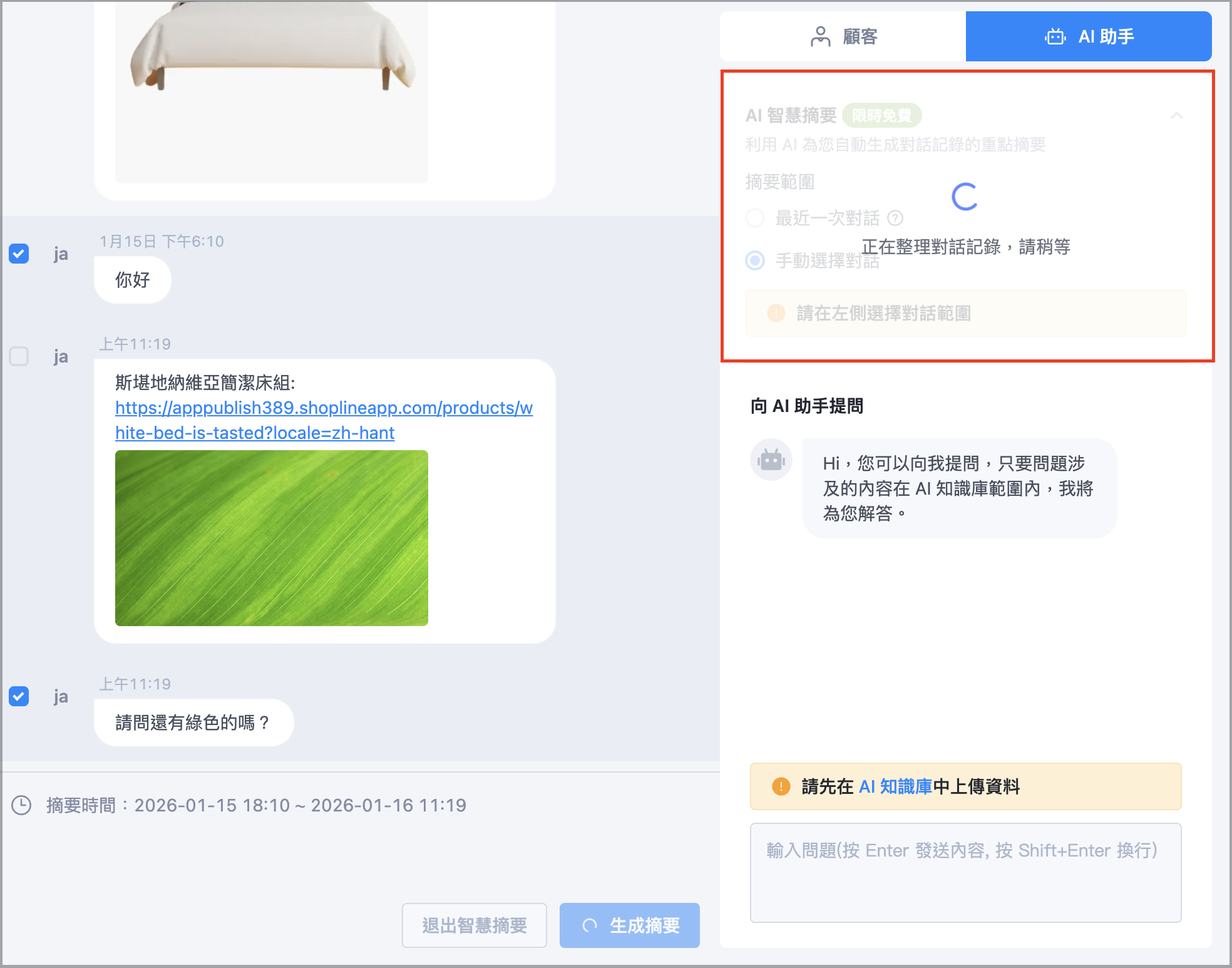Click the warning icon in 請在左側選擇對話範圍 notice
The width and height of the screenshot is (1232, 968).
coord(776,313)
